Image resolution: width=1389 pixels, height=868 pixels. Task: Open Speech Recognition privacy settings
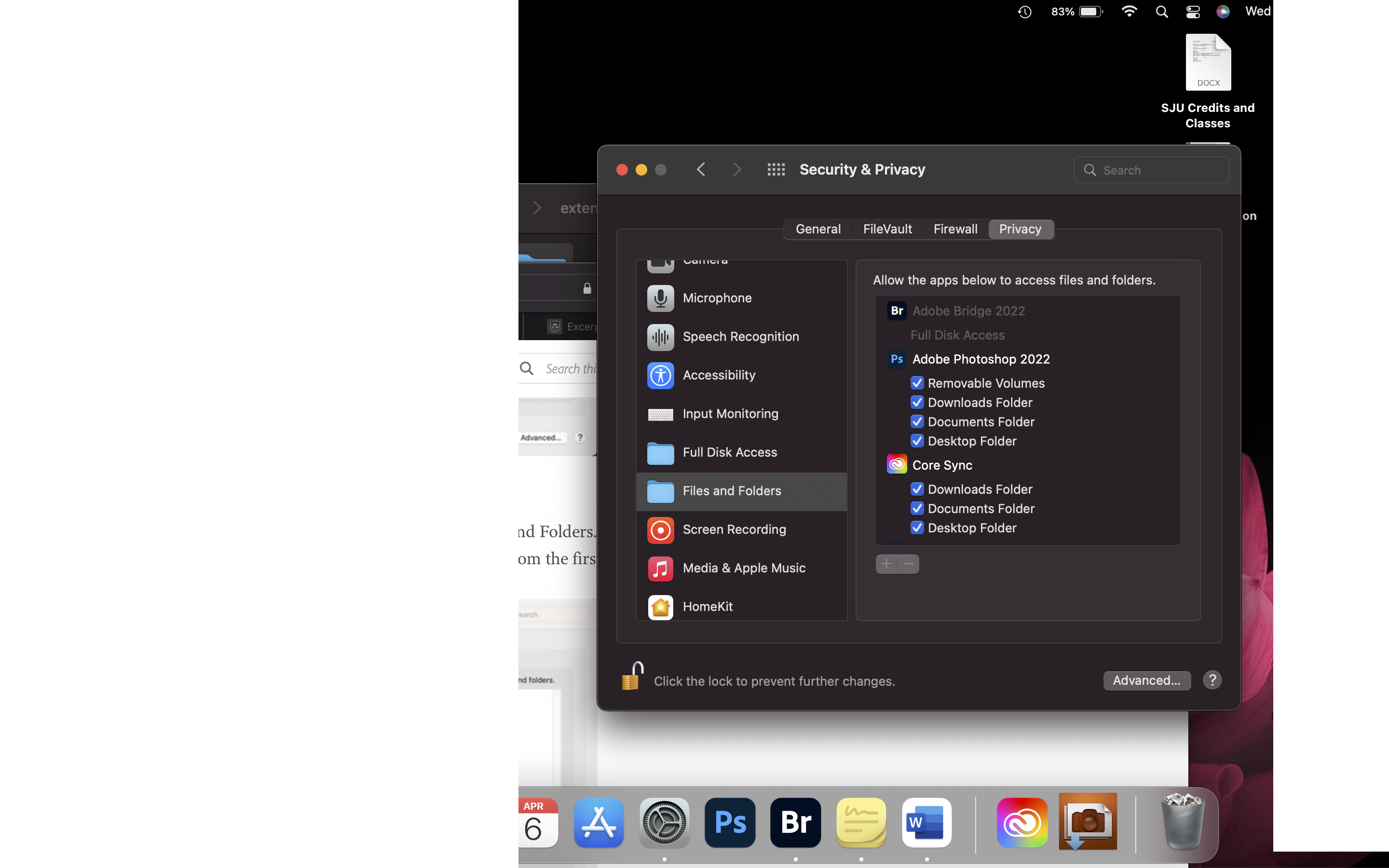740,337
